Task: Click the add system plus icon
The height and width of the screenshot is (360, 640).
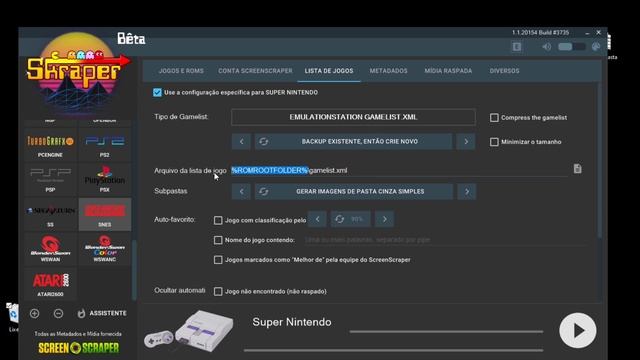Action: tap(34, 313)
